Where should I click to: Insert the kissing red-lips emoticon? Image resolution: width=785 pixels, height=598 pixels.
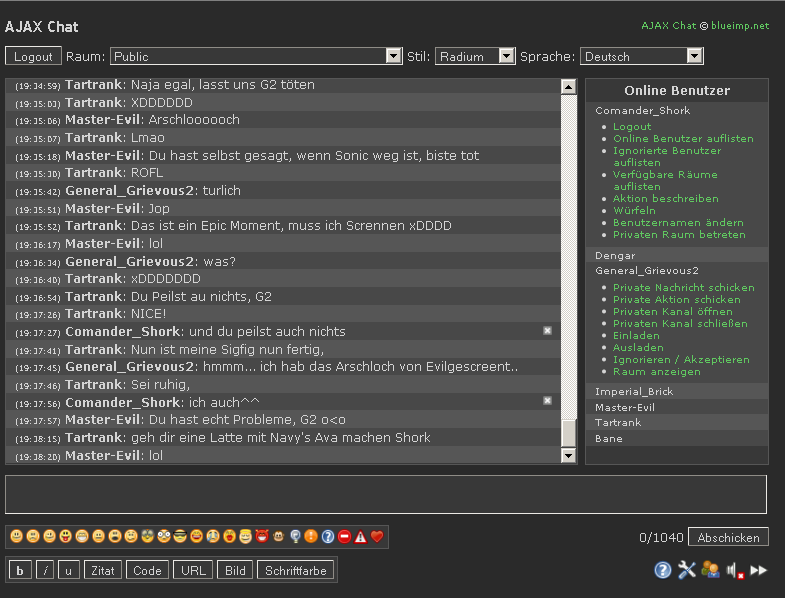click(x=229, y=537)
